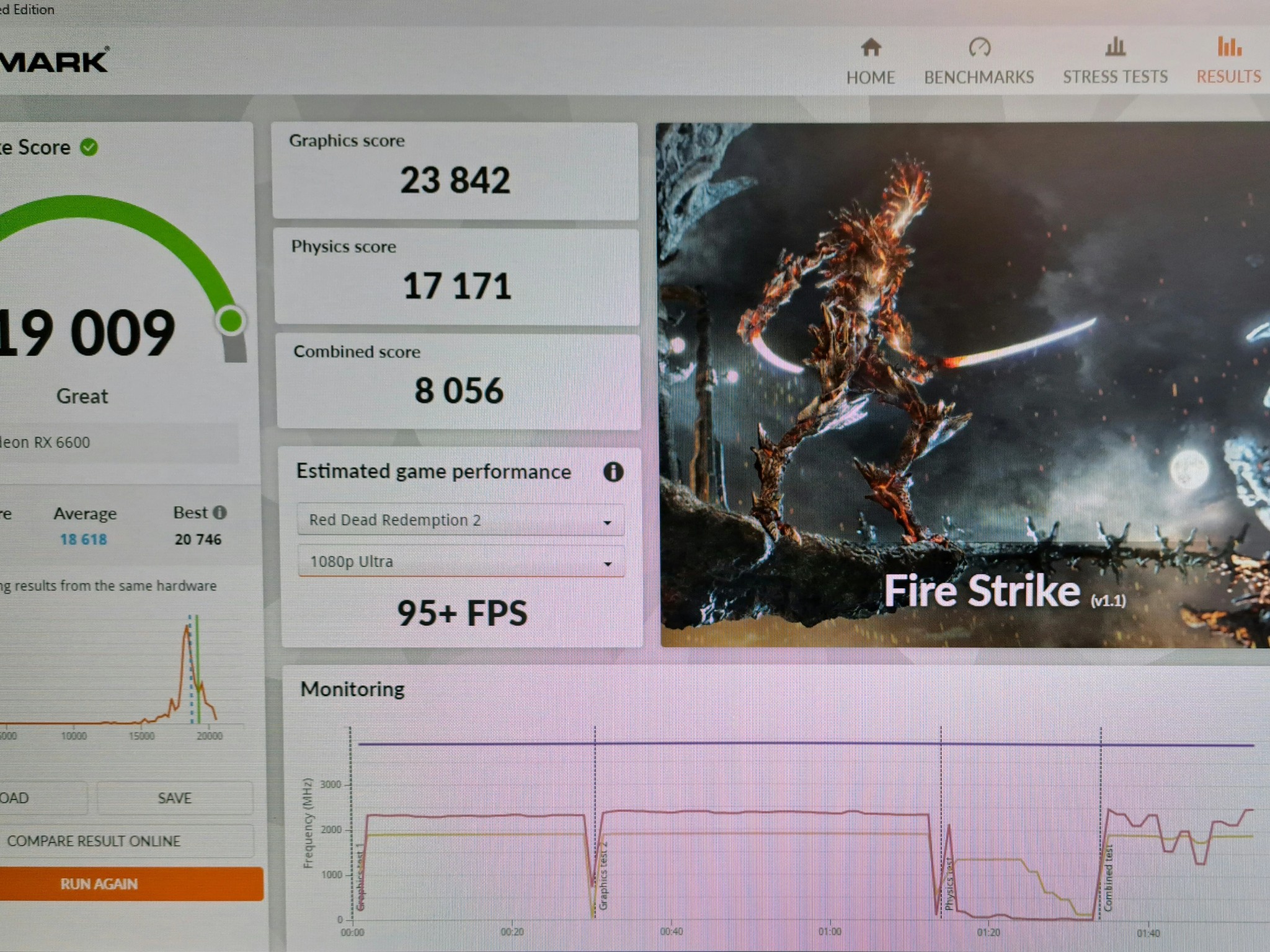Click the arrow on the game selection dropdown
The image size is (1270, 952).
point(607,522)
